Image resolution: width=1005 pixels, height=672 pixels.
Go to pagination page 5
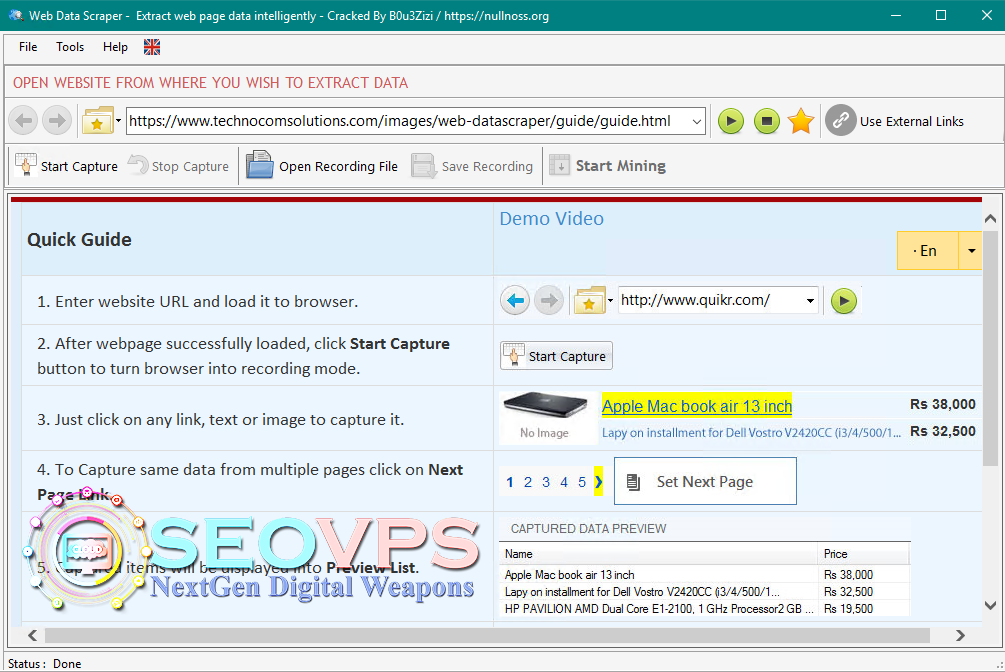pyautogui.click(x=582, y=482)
